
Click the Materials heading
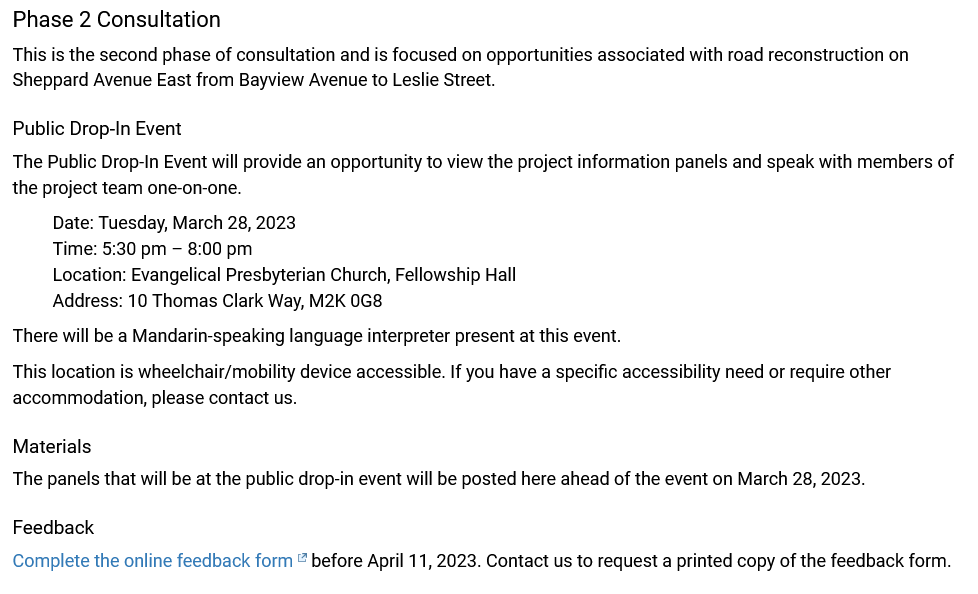click(x=52, y=447)
